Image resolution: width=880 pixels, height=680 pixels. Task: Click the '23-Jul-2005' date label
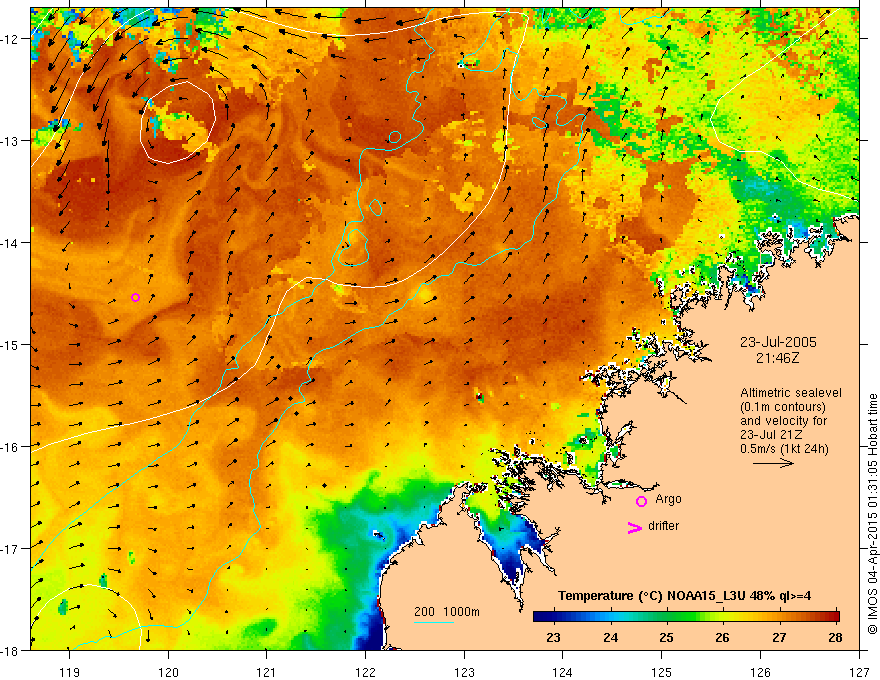778,342
